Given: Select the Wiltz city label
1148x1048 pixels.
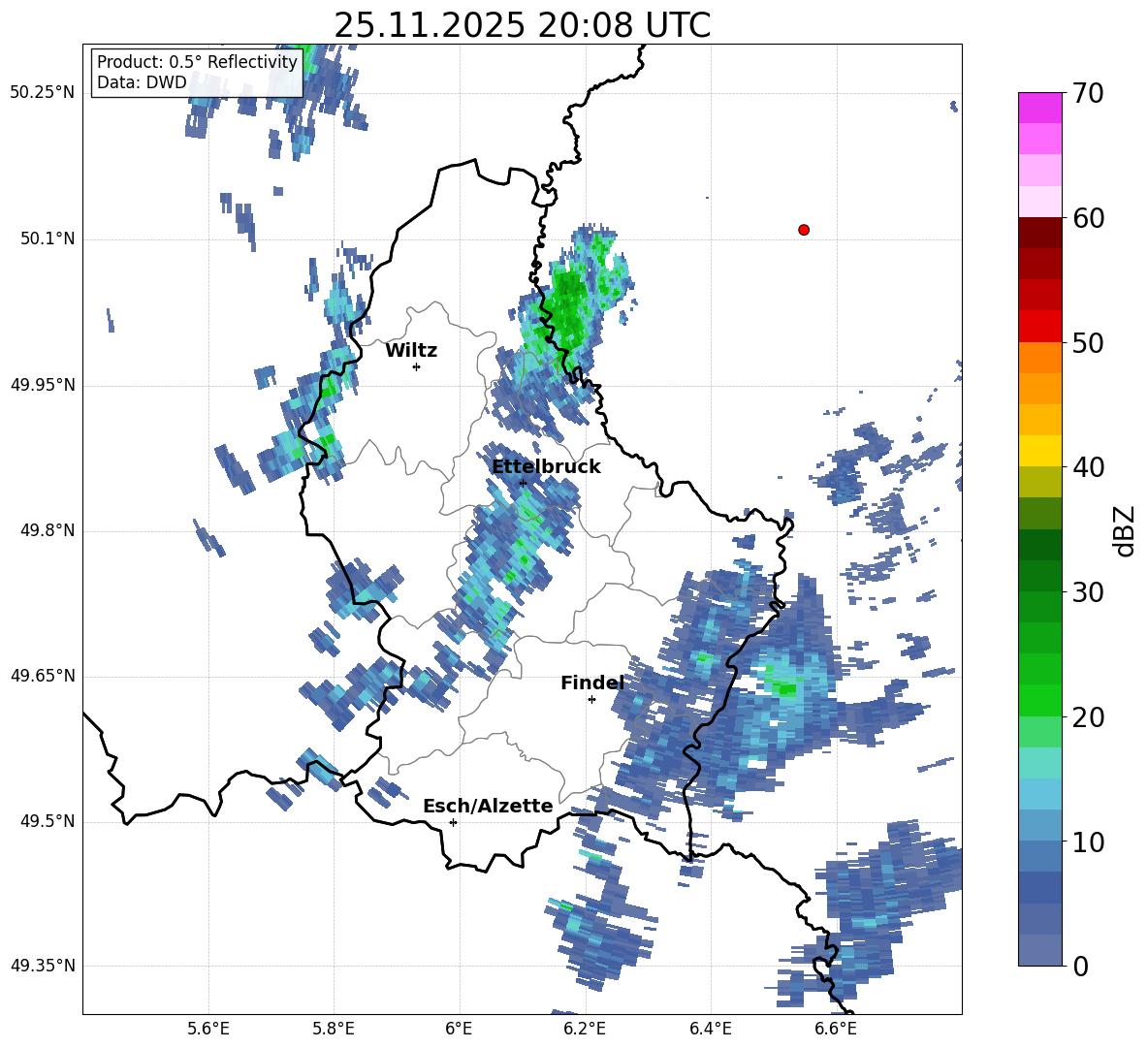Looking at the screenshot, I should tap(411, 351).
